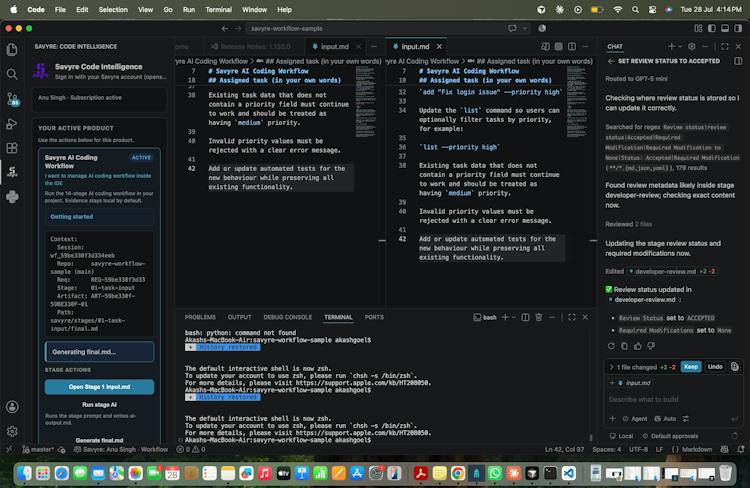Start a new chat with plus icon
Screen dimensions: 750x488
[x=672, y=46]
